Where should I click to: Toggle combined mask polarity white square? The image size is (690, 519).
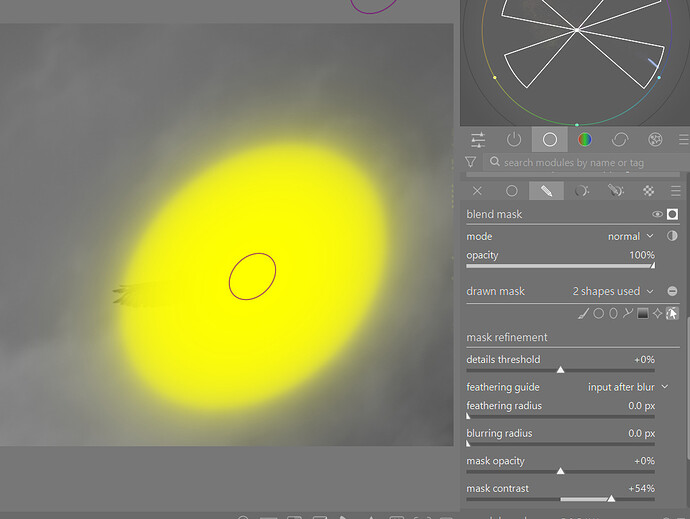click(x=672, y=214)
